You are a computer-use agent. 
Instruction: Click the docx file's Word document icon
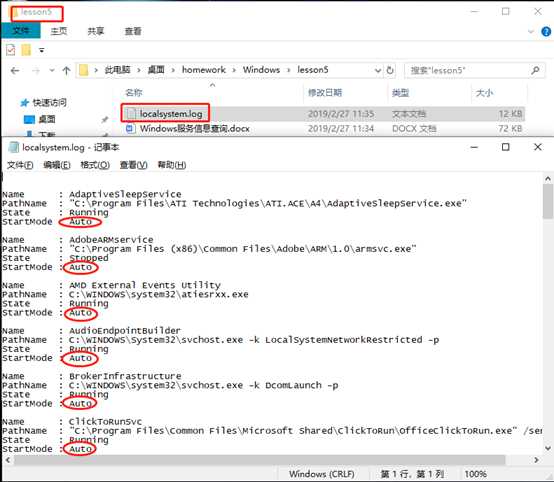click(130, 128)
